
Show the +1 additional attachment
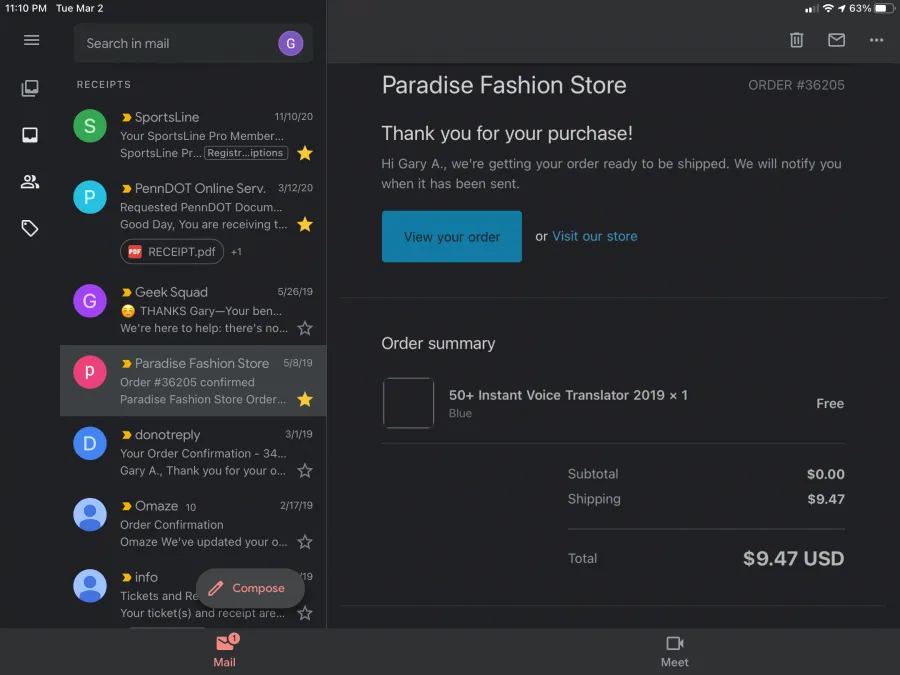click(236, 252)
